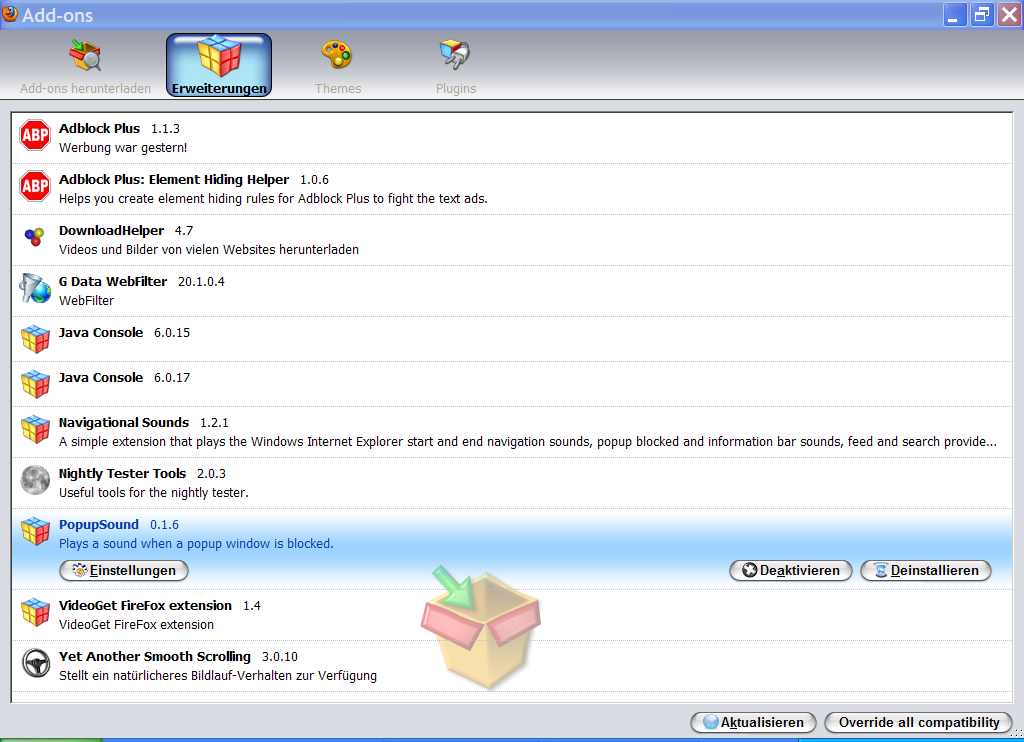
Task: Select the Navigational Sounds title
Action: (x=123, y=423)
